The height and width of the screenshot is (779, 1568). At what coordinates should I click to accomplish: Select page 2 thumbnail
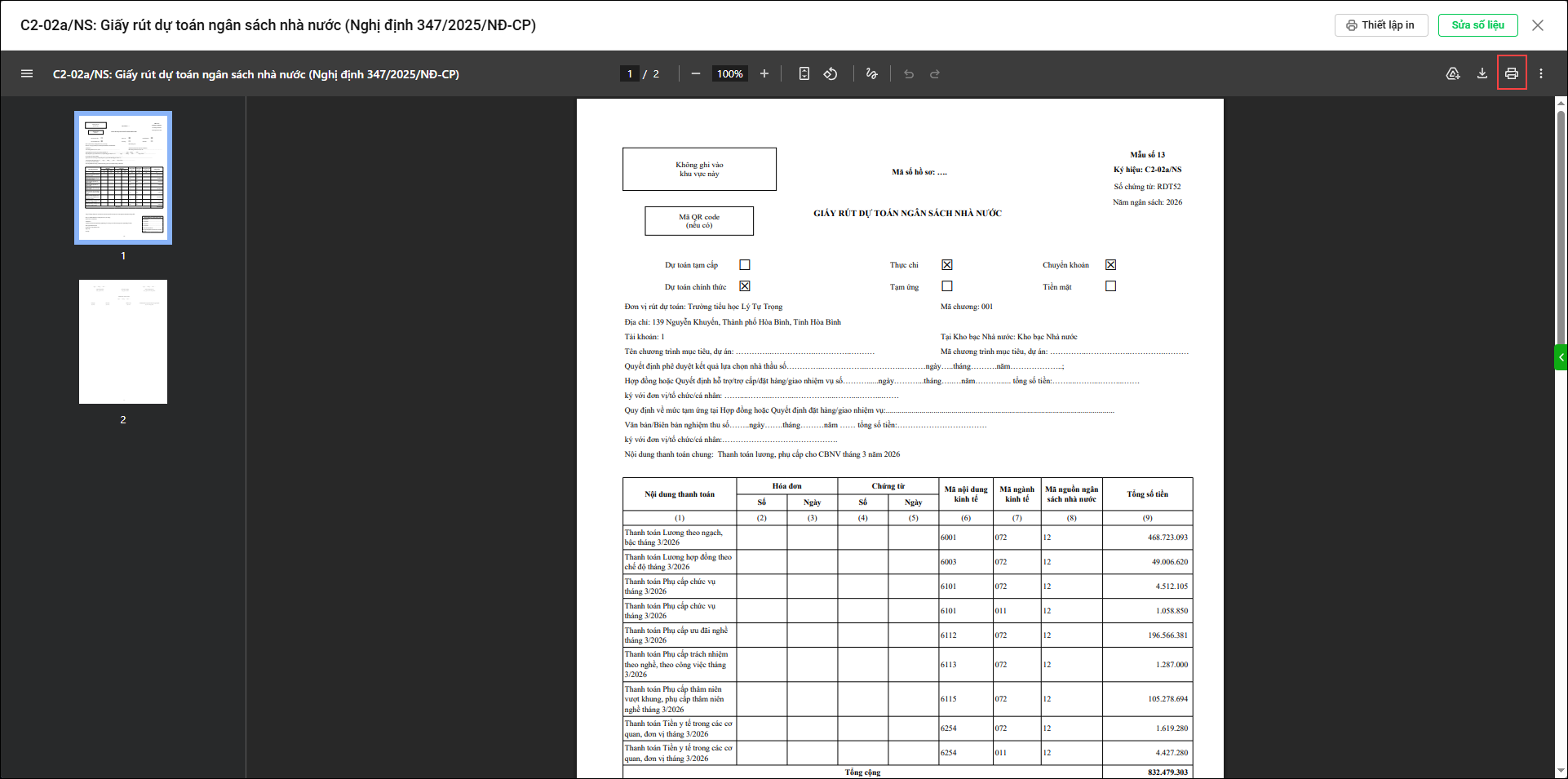pyautogui.click(x=123, y=342)
